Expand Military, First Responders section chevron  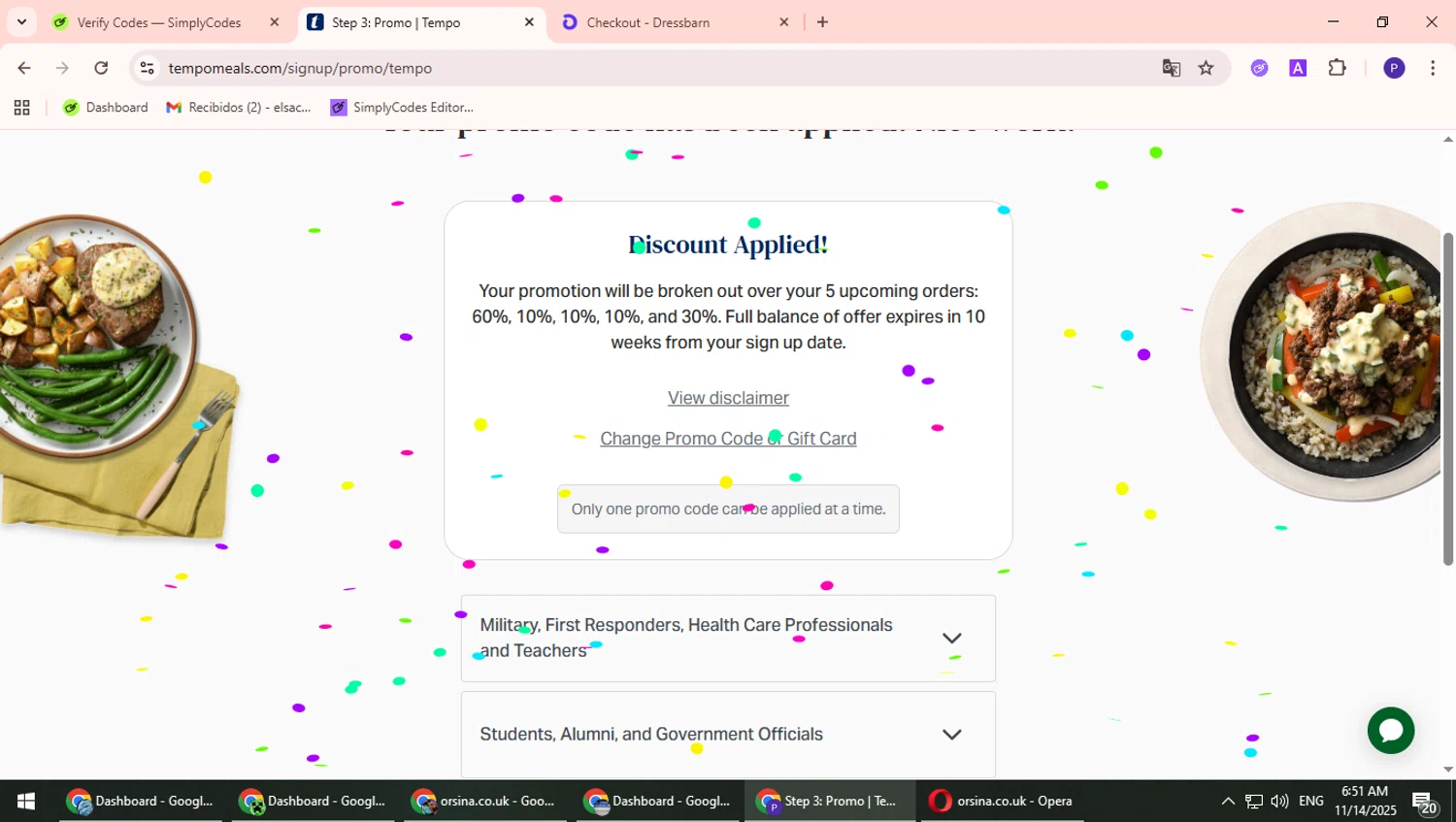point(952,638)
